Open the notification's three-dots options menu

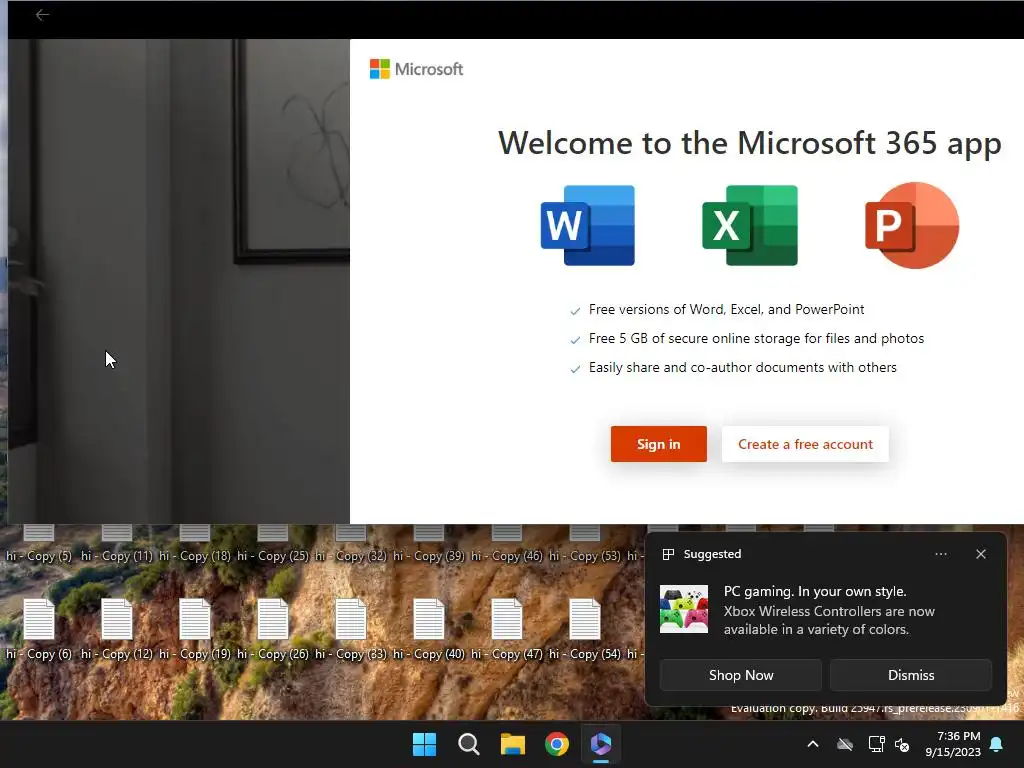940,554
